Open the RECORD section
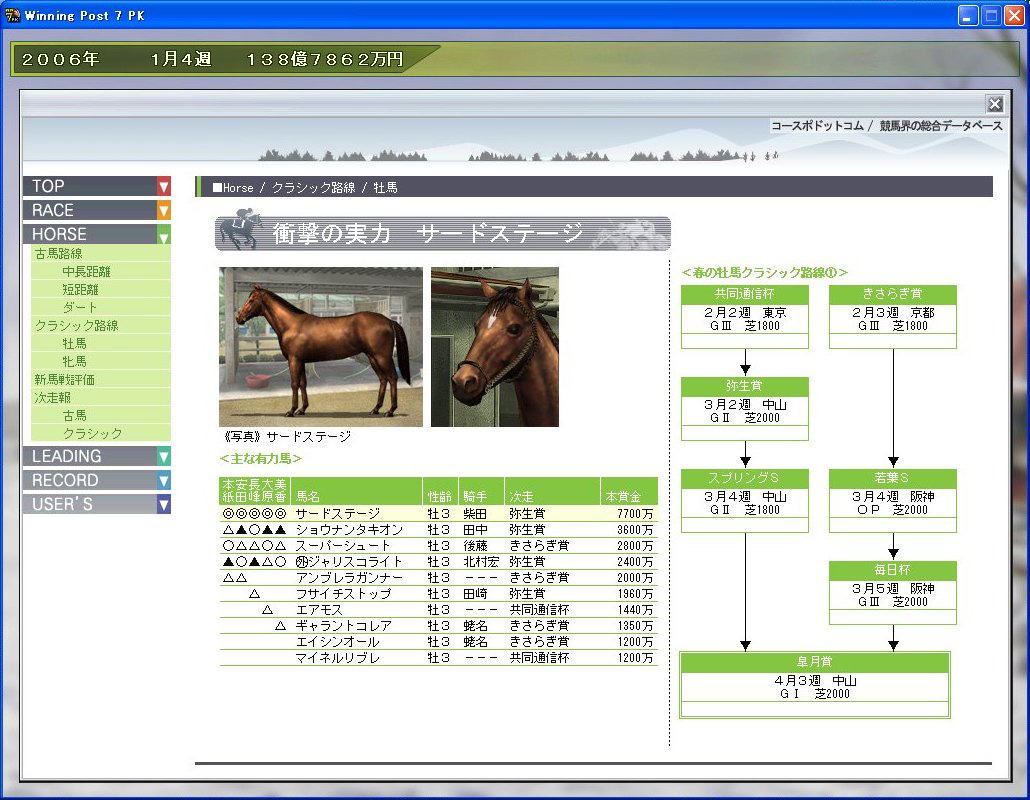Screen dimensions: 1030x800 click(x=90, y=480)
